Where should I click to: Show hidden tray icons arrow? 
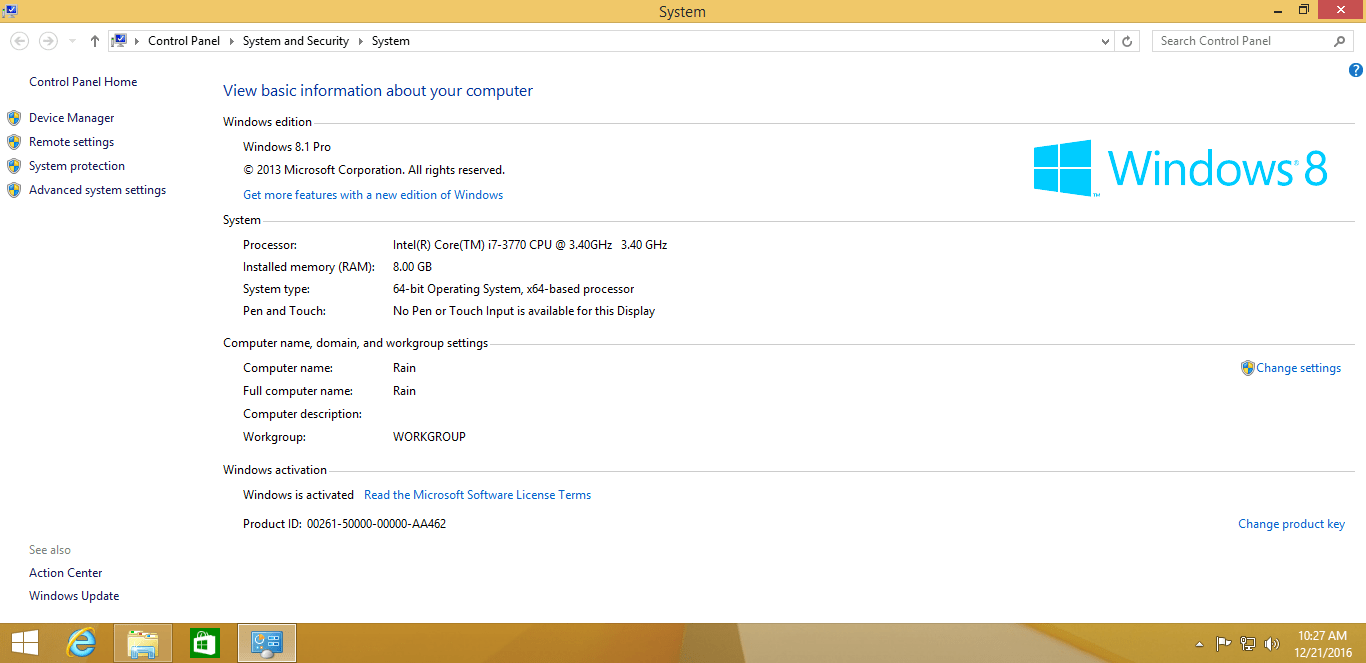click(1200, 644)
